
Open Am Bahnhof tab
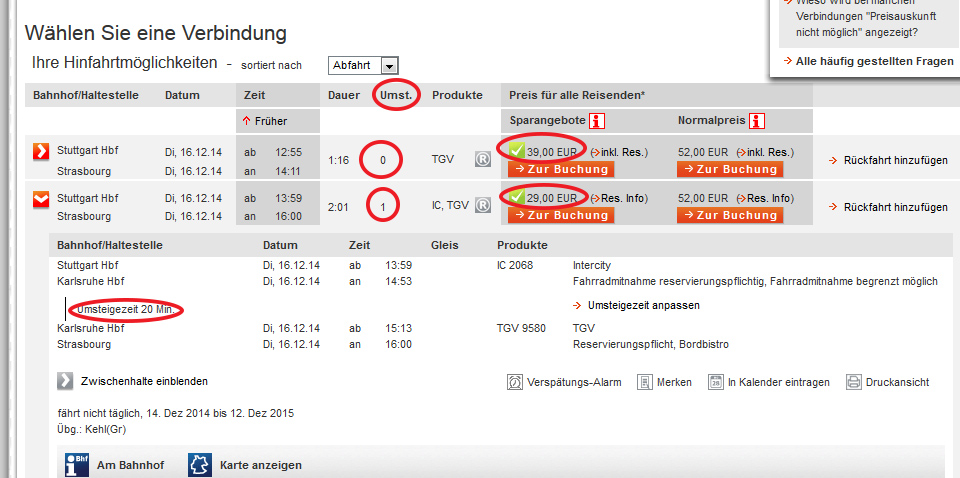pos(130,466)
